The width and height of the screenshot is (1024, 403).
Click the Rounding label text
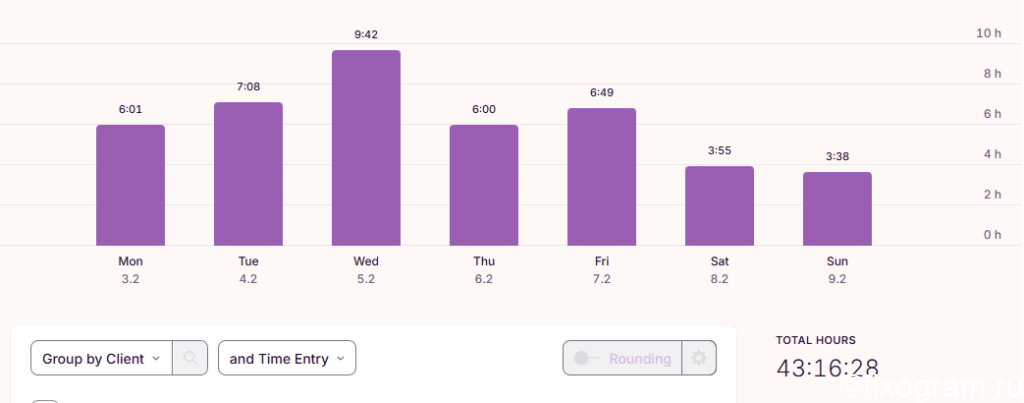(640, 359)
